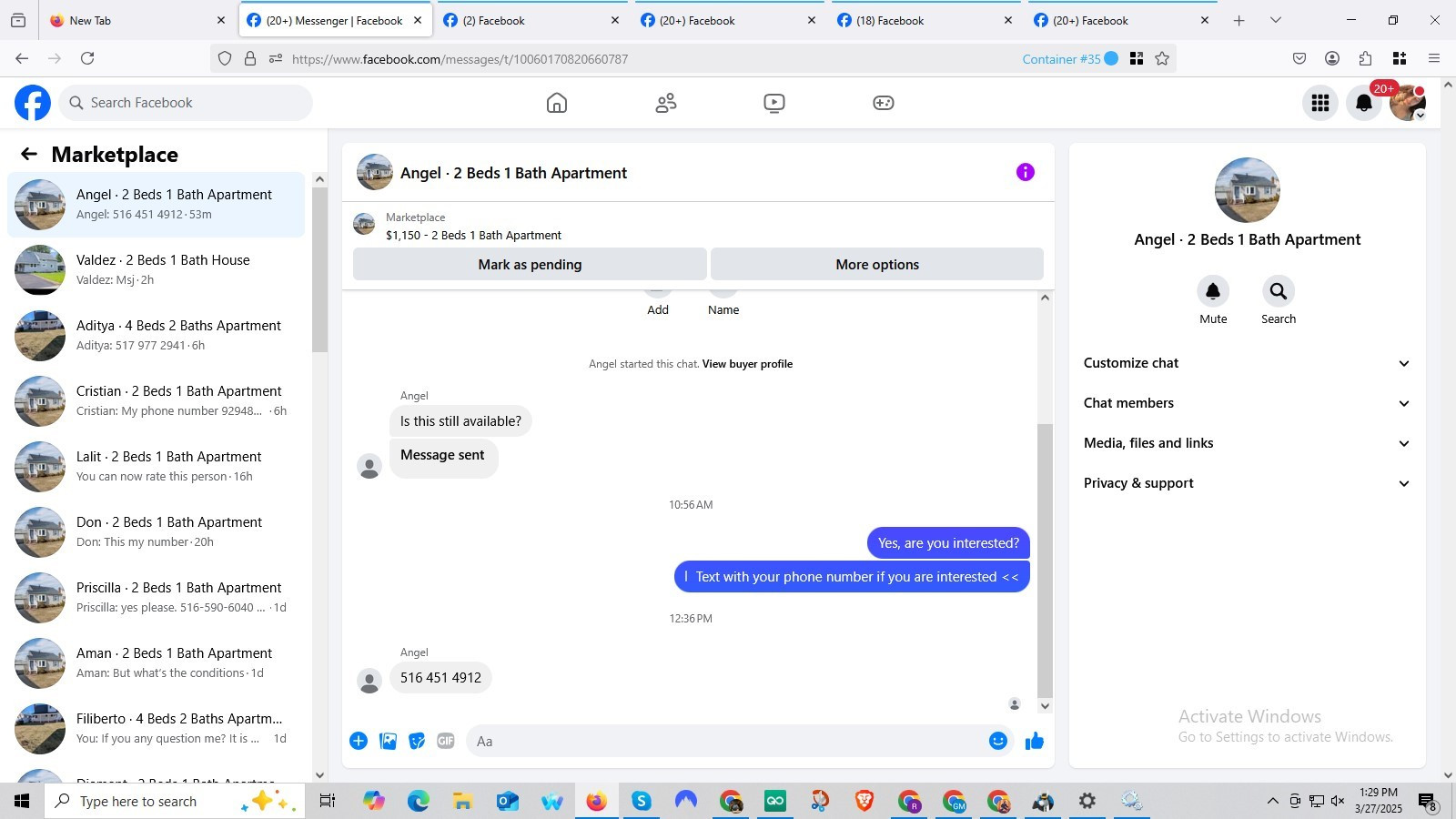Attach a photo file icon

[389, 741]
